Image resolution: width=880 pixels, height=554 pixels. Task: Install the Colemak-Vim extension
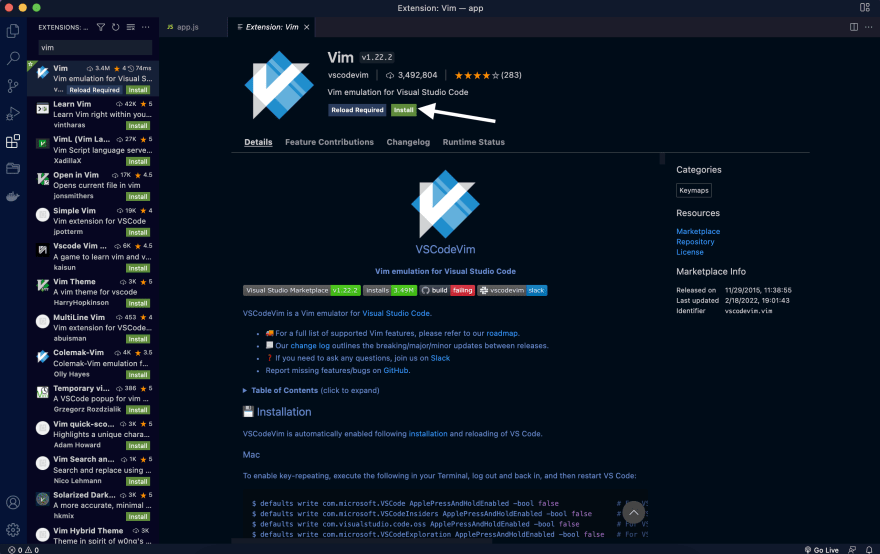pyautogui.click(x=138, y=374)
